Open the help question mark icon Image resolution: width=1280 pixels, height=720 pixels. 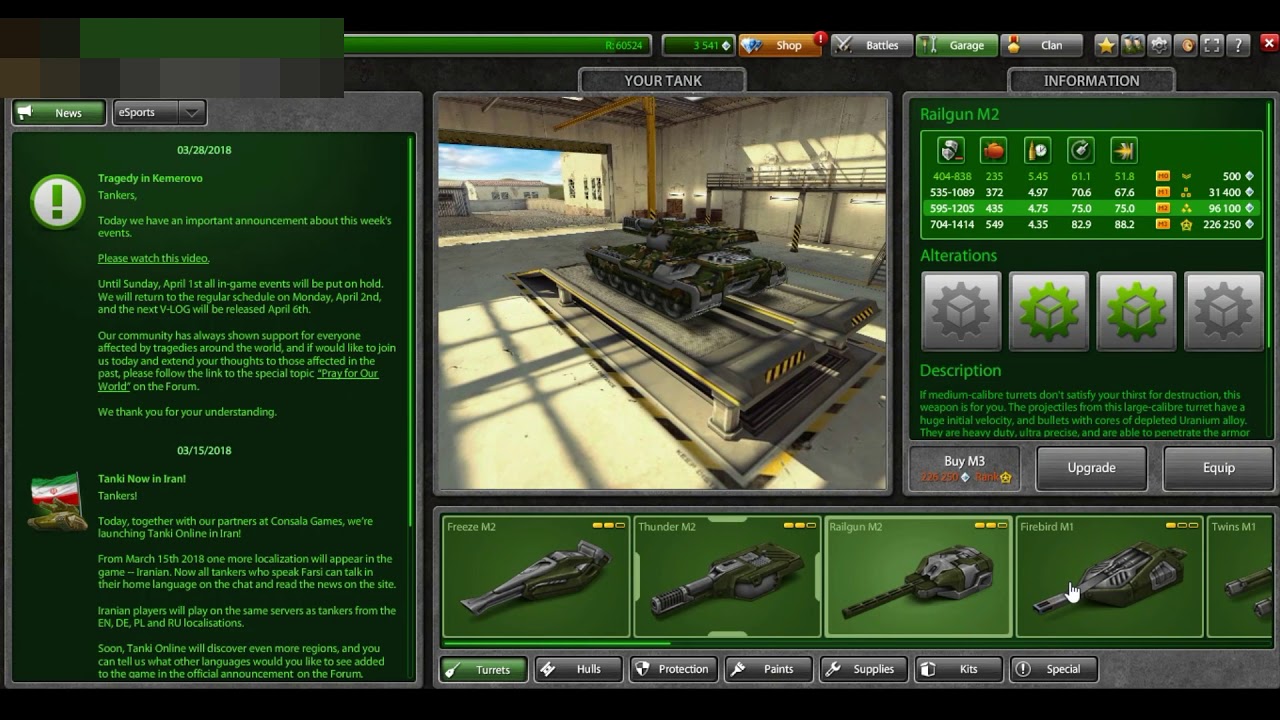click(x=1239, y=45)
